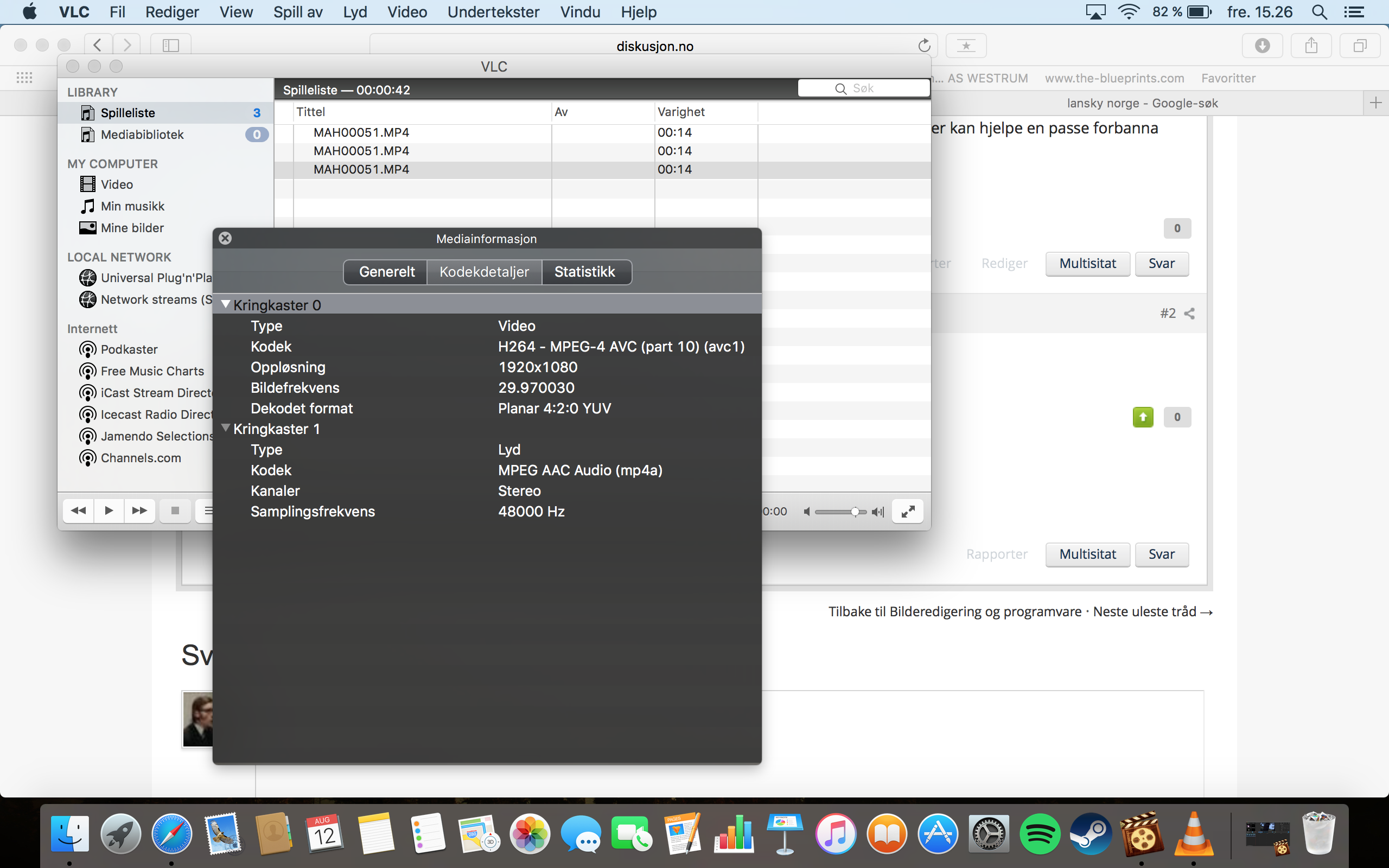1389x868 pixels.
Task: Open Spotlight search in menu bar
Action: pos(1320,12)
